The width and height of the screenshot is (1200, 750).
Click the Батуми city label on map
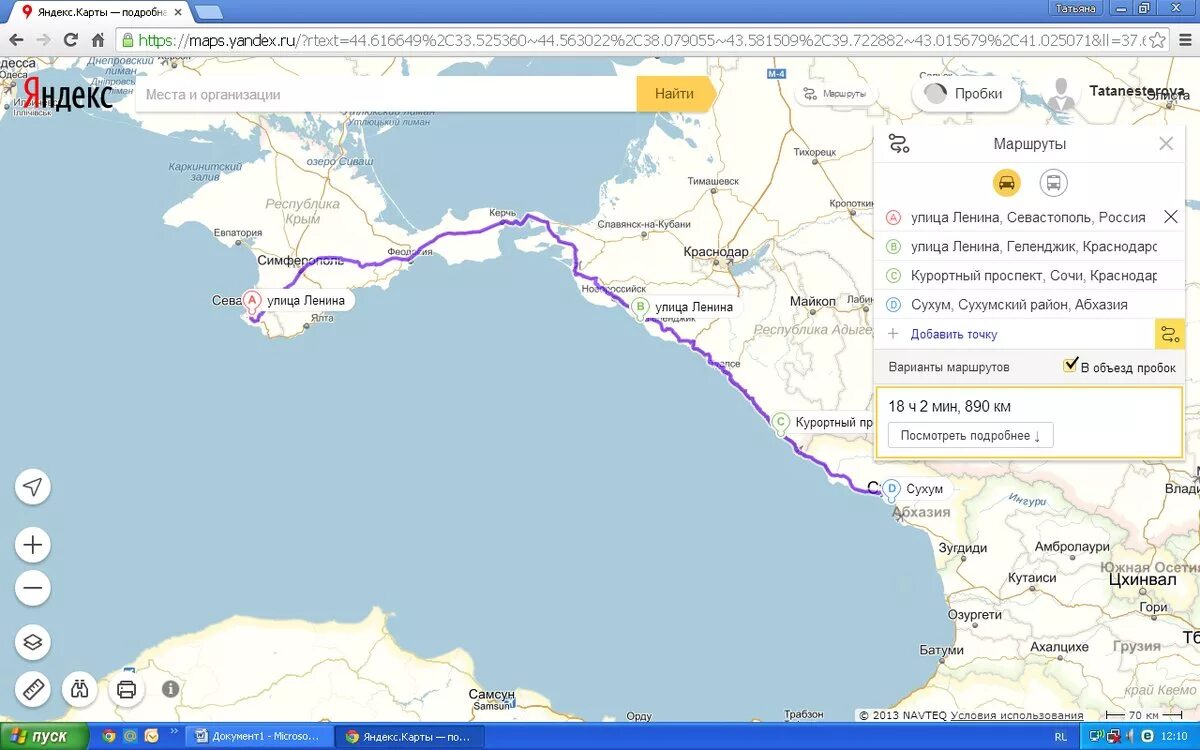(x=941, y=650)
